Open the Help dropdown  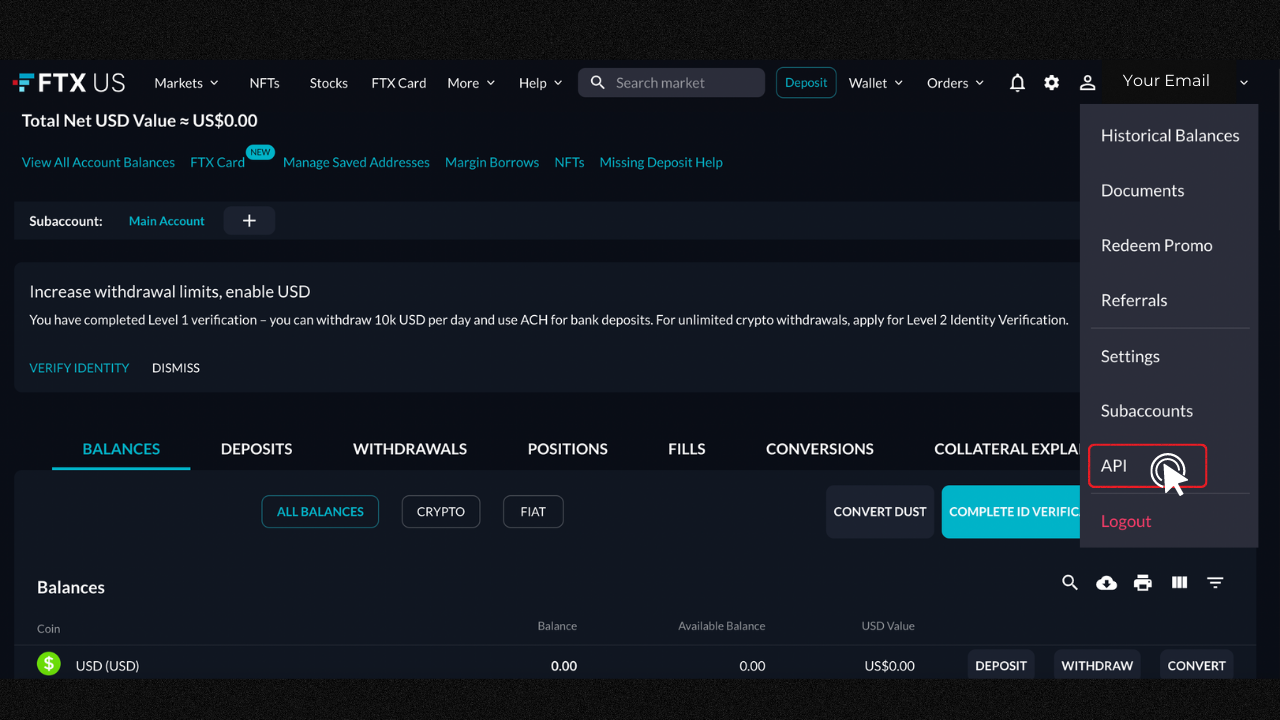point(541,83)
